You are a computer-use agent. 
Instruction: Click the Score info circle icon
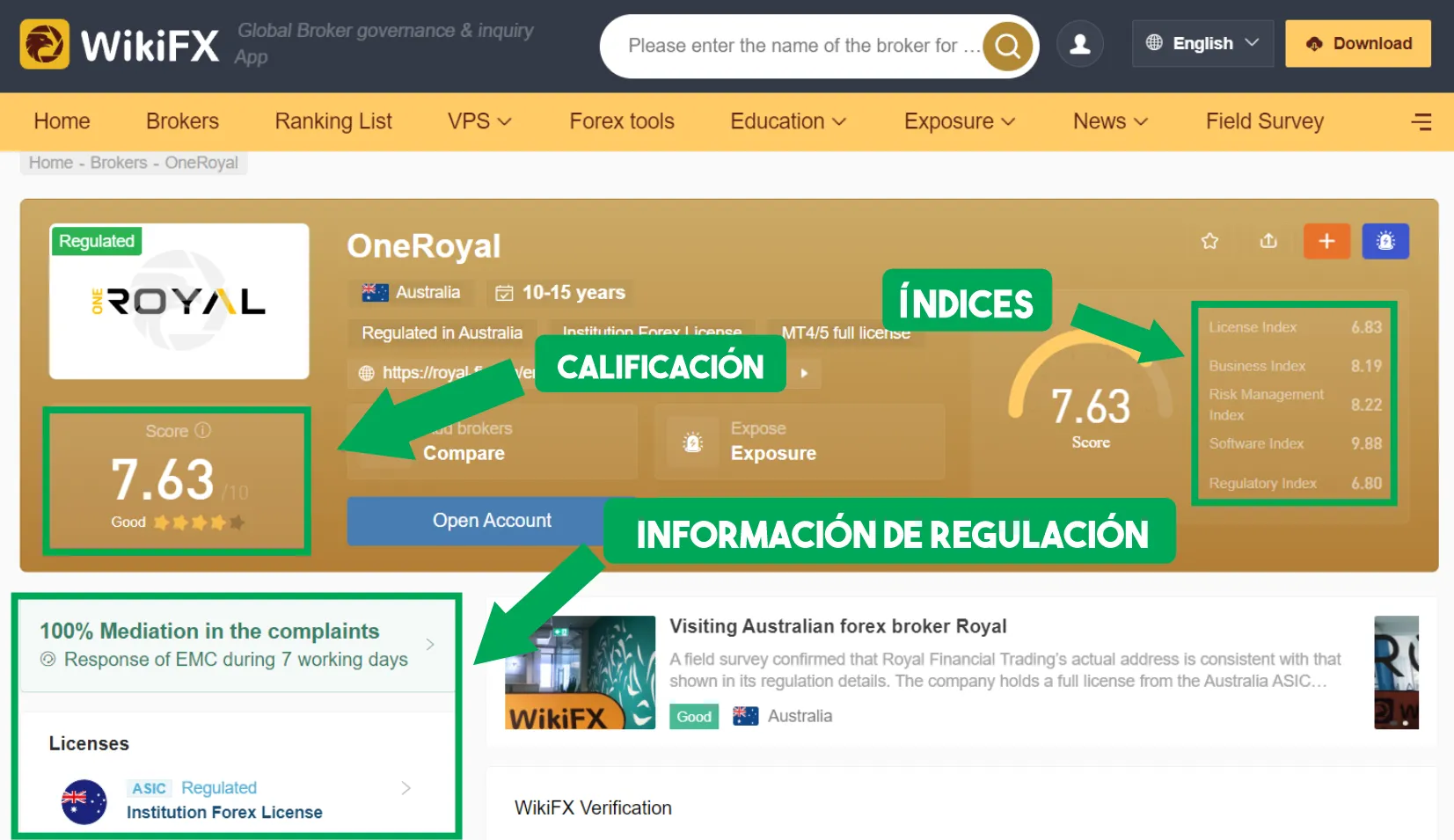[x=203, y=430]
